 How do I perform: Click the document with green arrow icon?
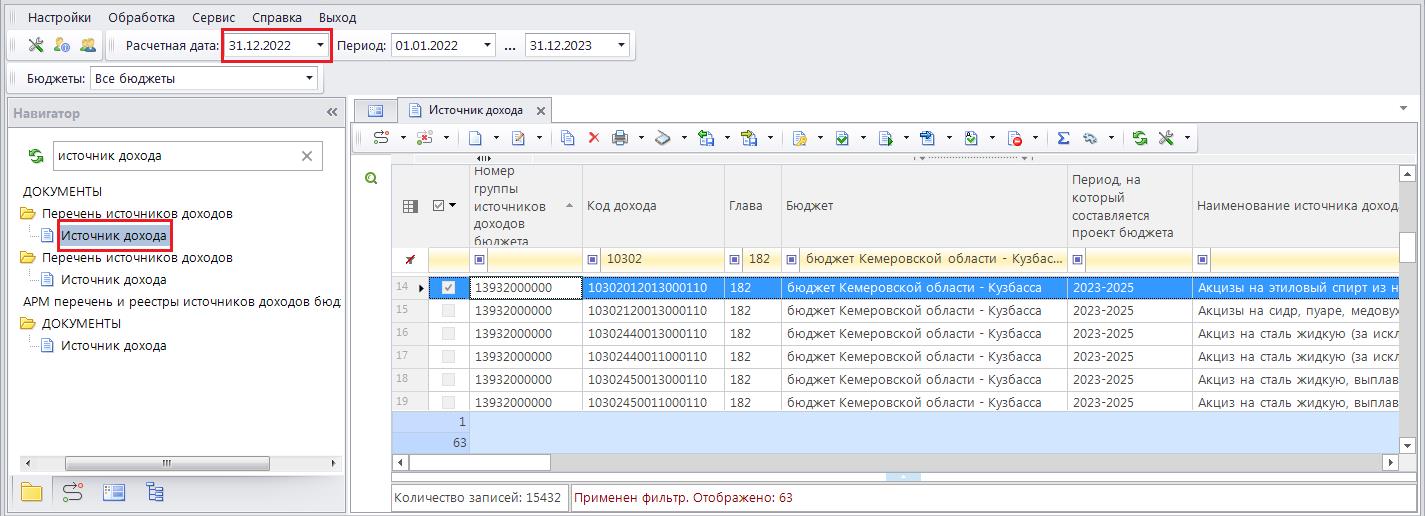pos(885,138)
